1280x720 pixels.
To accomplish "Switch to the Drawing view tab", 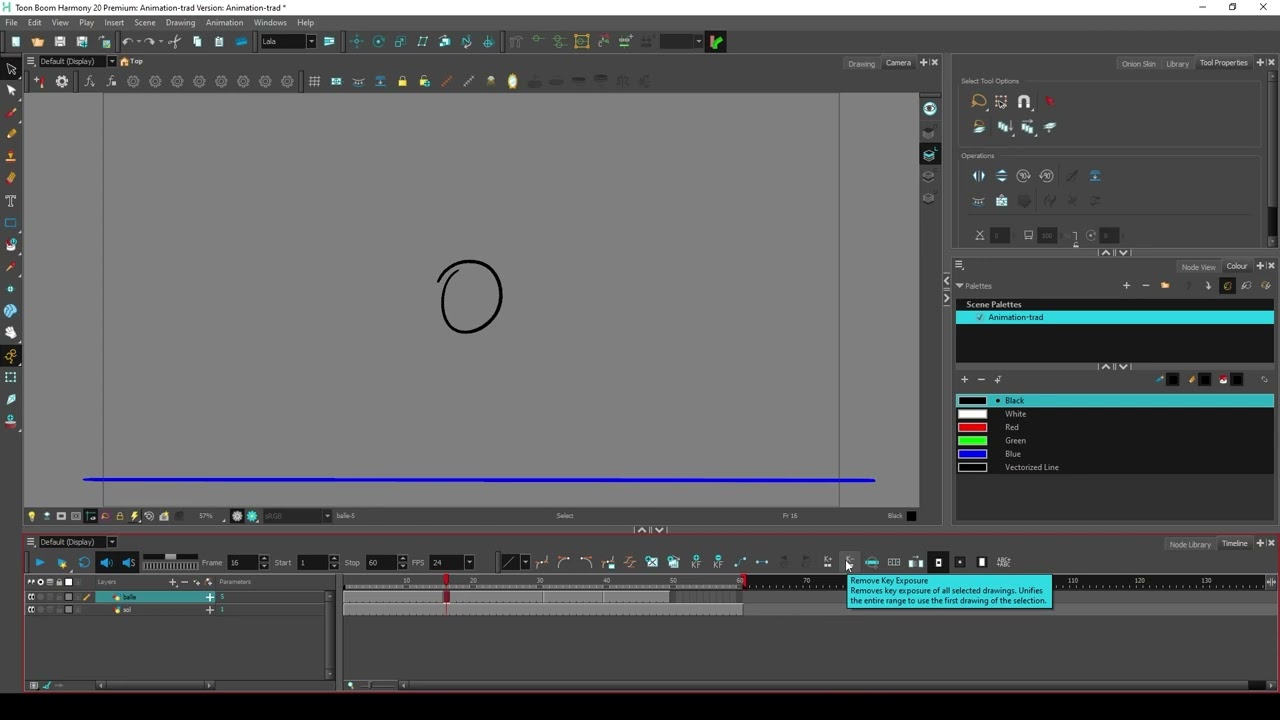I will coord(861,63).
